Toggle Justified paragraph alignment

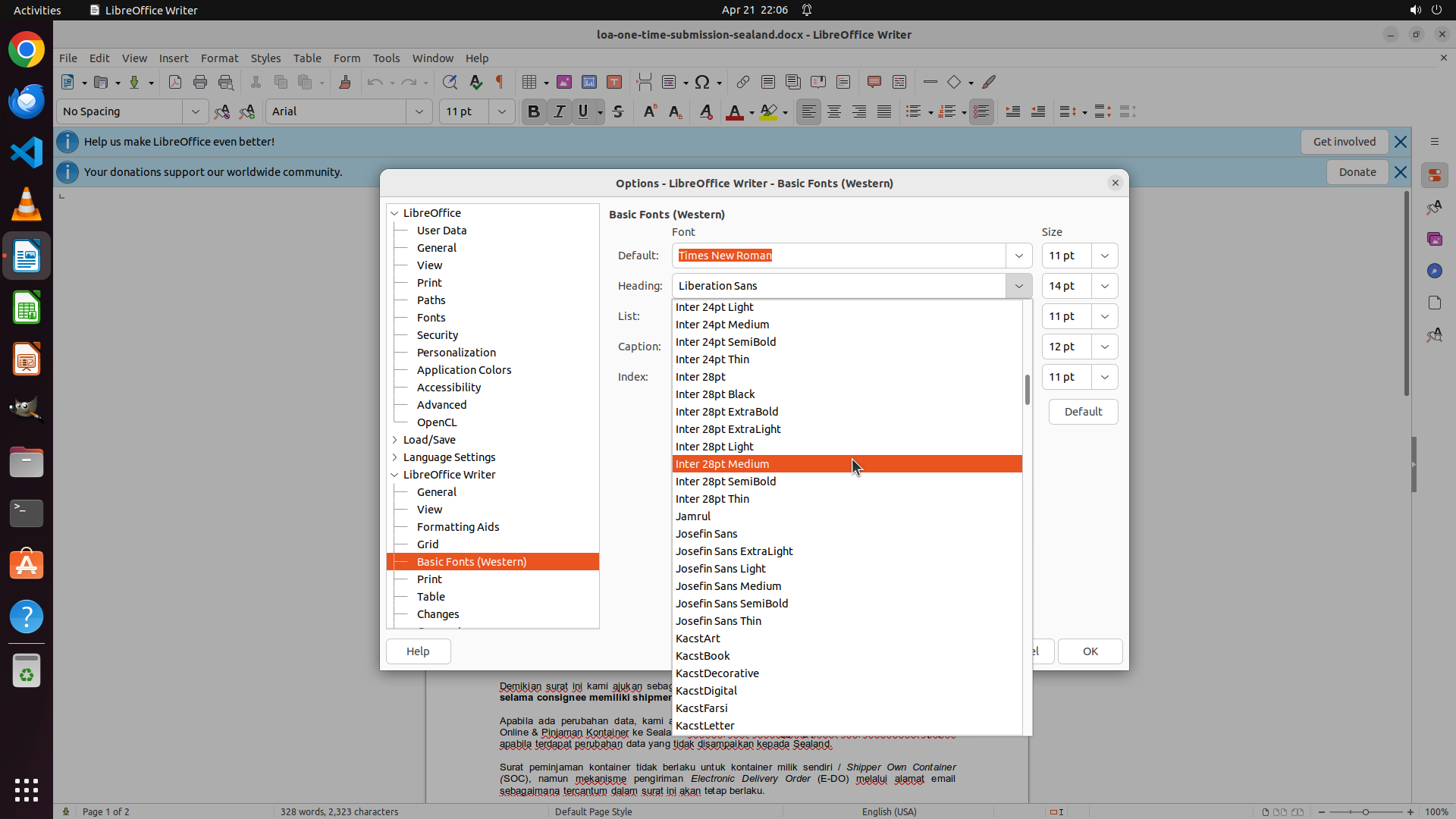(884, 111)
